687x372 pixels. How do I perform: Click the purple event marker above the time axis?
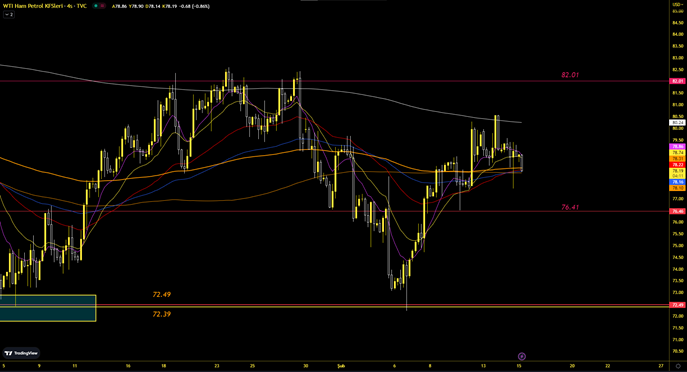point(521,356)
